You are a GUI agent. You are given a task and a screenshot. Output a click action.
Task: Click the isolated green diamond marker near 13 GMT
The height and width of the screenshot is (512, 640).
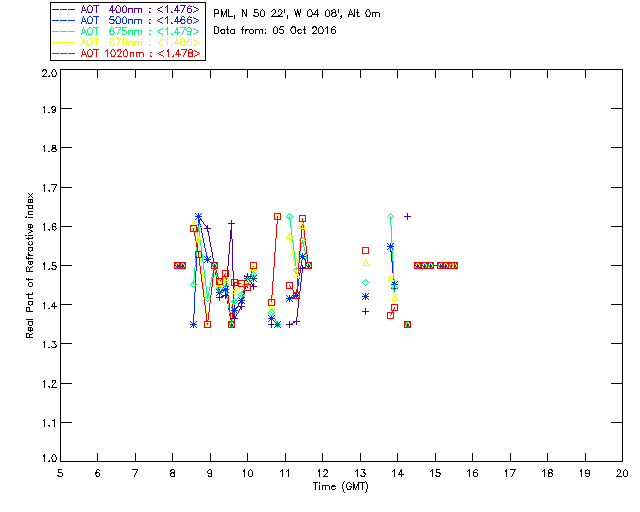pos(365,283)
